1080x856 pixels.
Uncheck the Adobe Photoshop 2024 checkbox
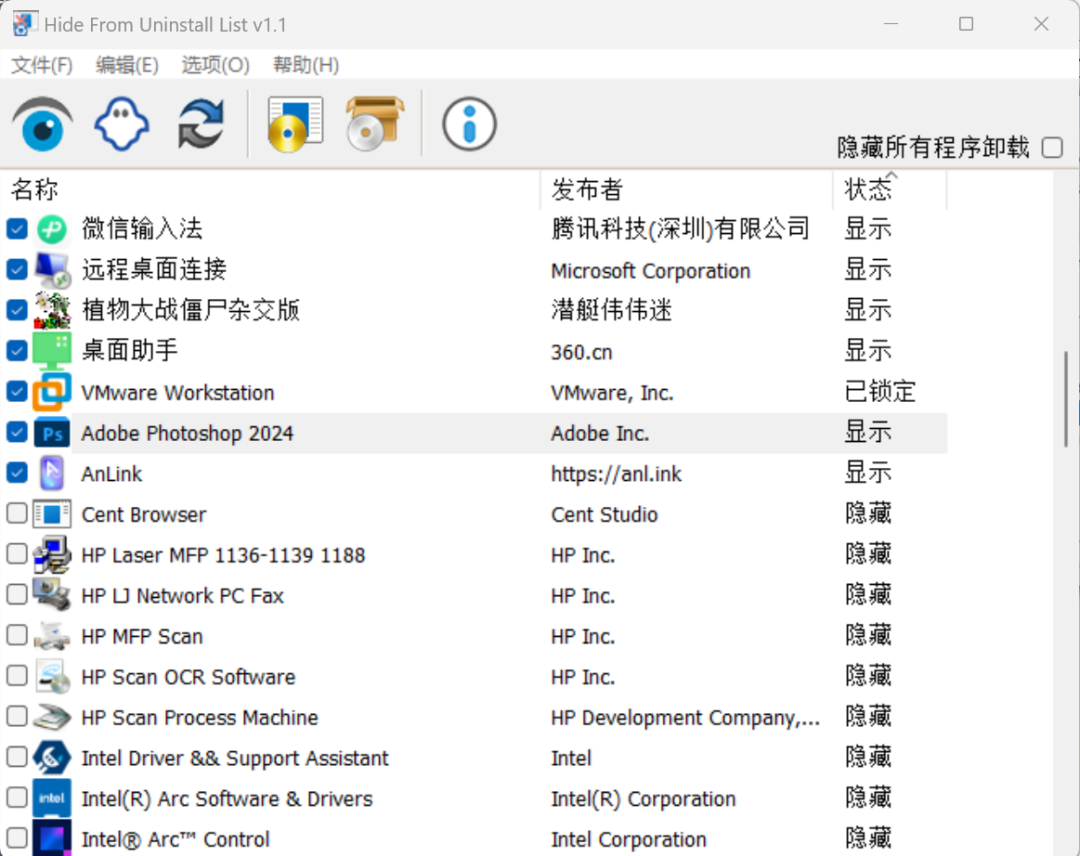17,432
